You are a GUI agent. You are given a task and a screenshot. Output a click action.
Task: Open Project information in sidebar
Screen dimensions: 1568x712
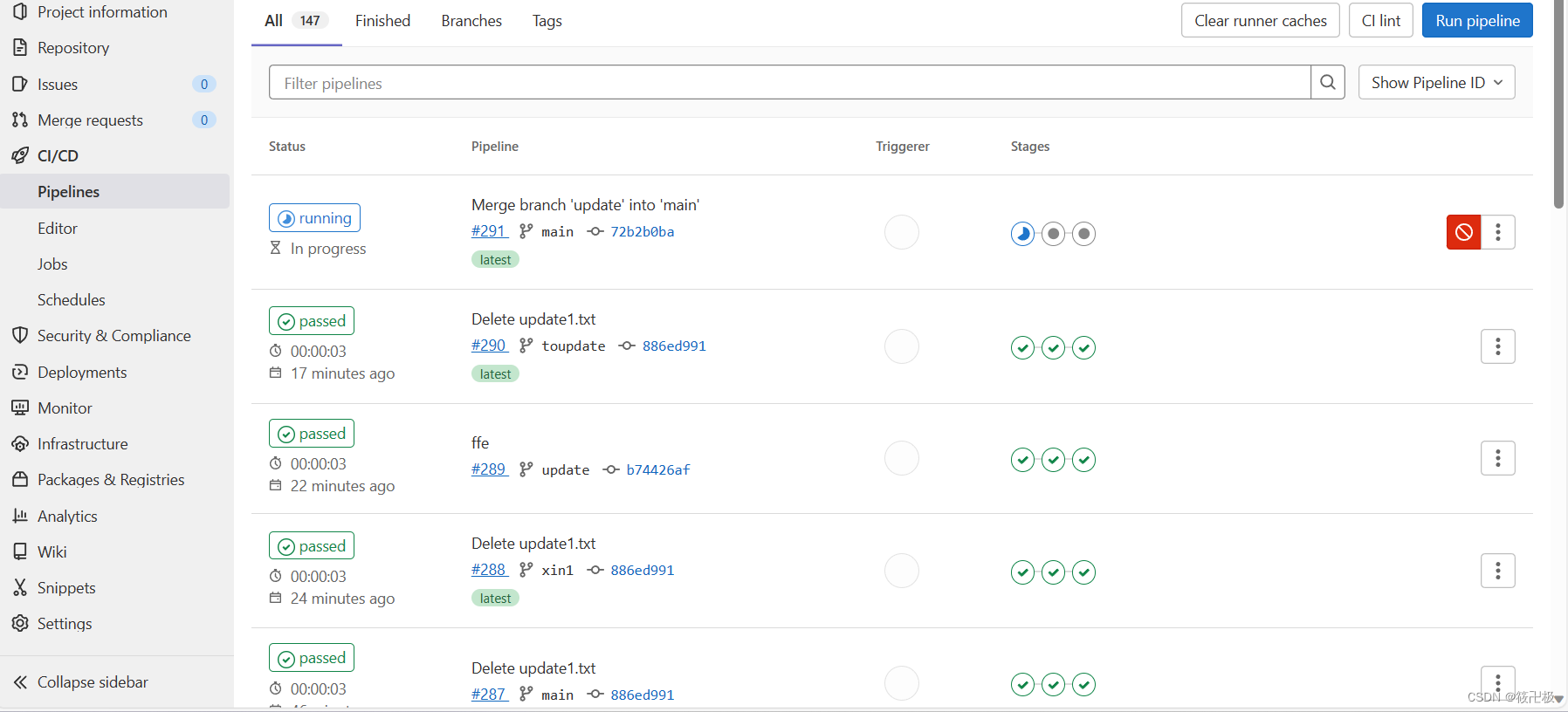(102, 12)
